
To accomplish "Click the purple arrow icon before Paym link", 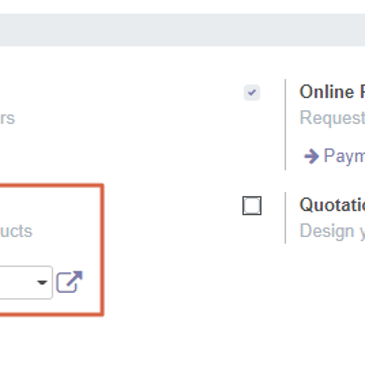I will click(311, 156).
